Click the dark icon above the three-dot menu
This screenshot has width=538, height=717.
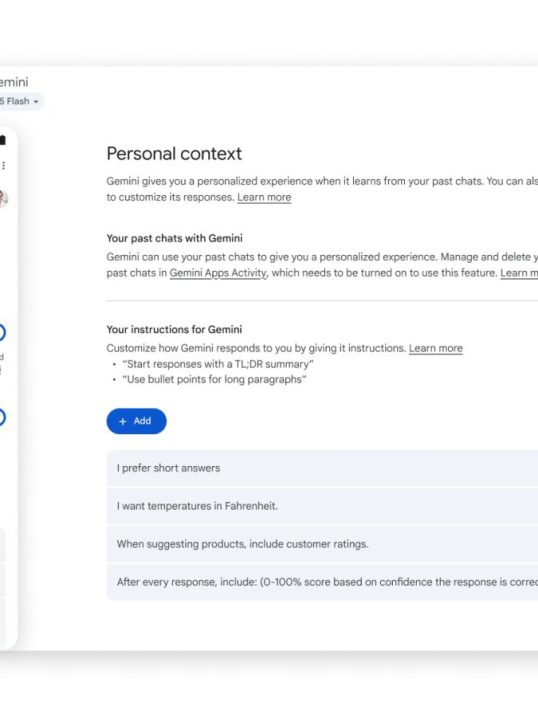3,140
